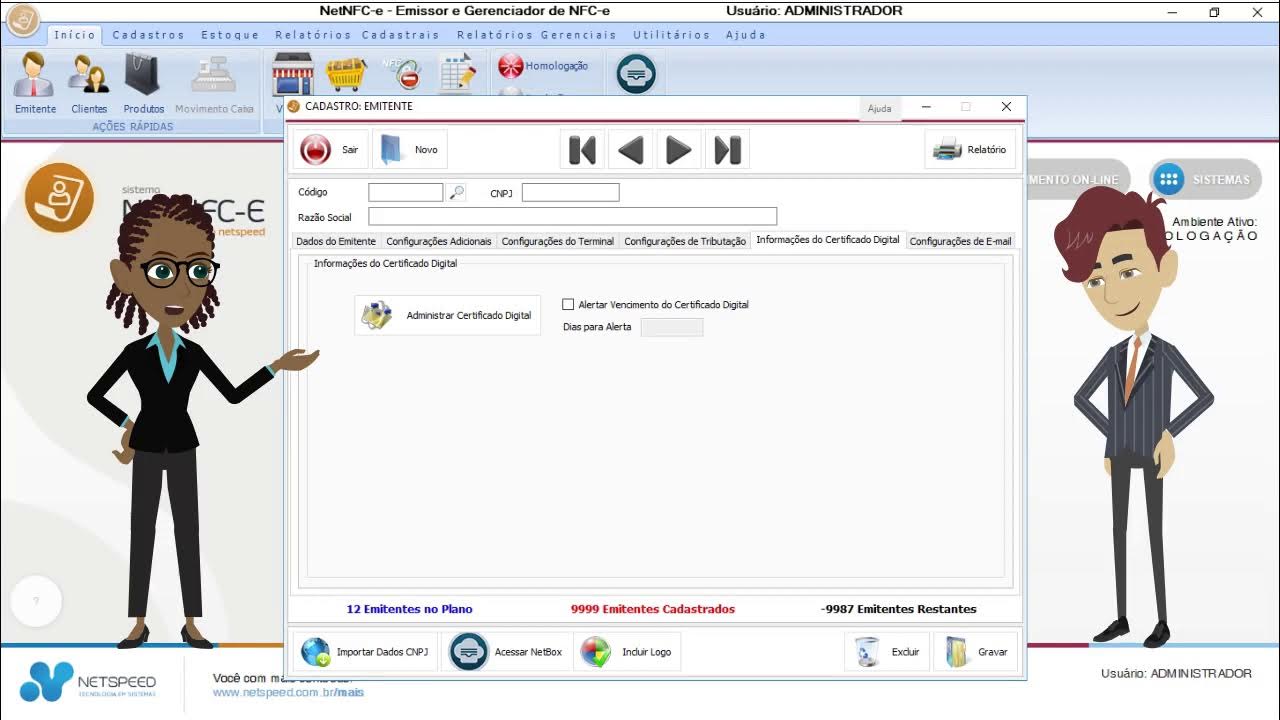Open the Relatório printer button
1280x720 pixels.
(970, 150)
